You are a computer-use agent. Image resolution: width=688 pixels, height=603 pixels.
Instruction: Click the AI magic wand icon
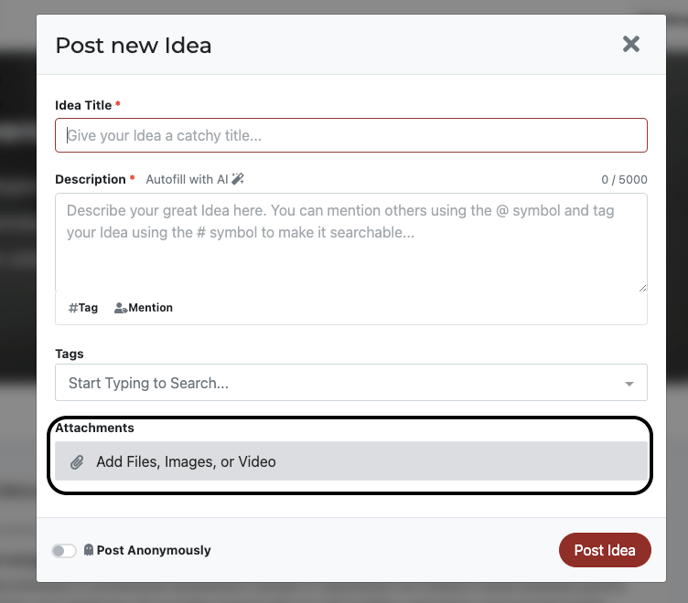click(237, 179)
